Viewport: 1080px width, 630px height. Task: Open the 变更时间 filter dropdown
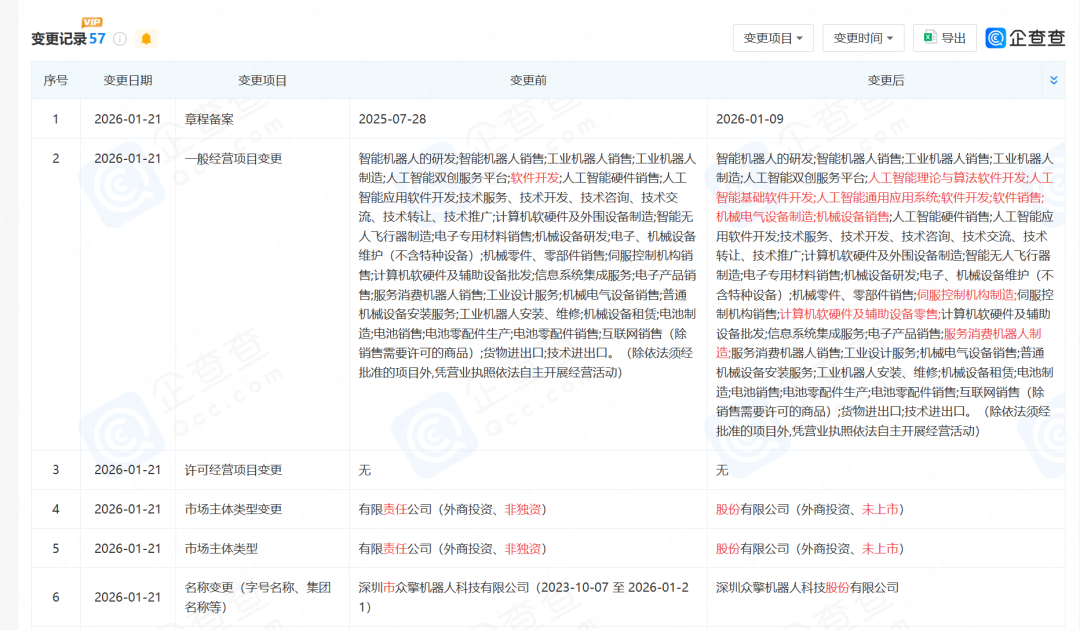(x=863, y=38)
